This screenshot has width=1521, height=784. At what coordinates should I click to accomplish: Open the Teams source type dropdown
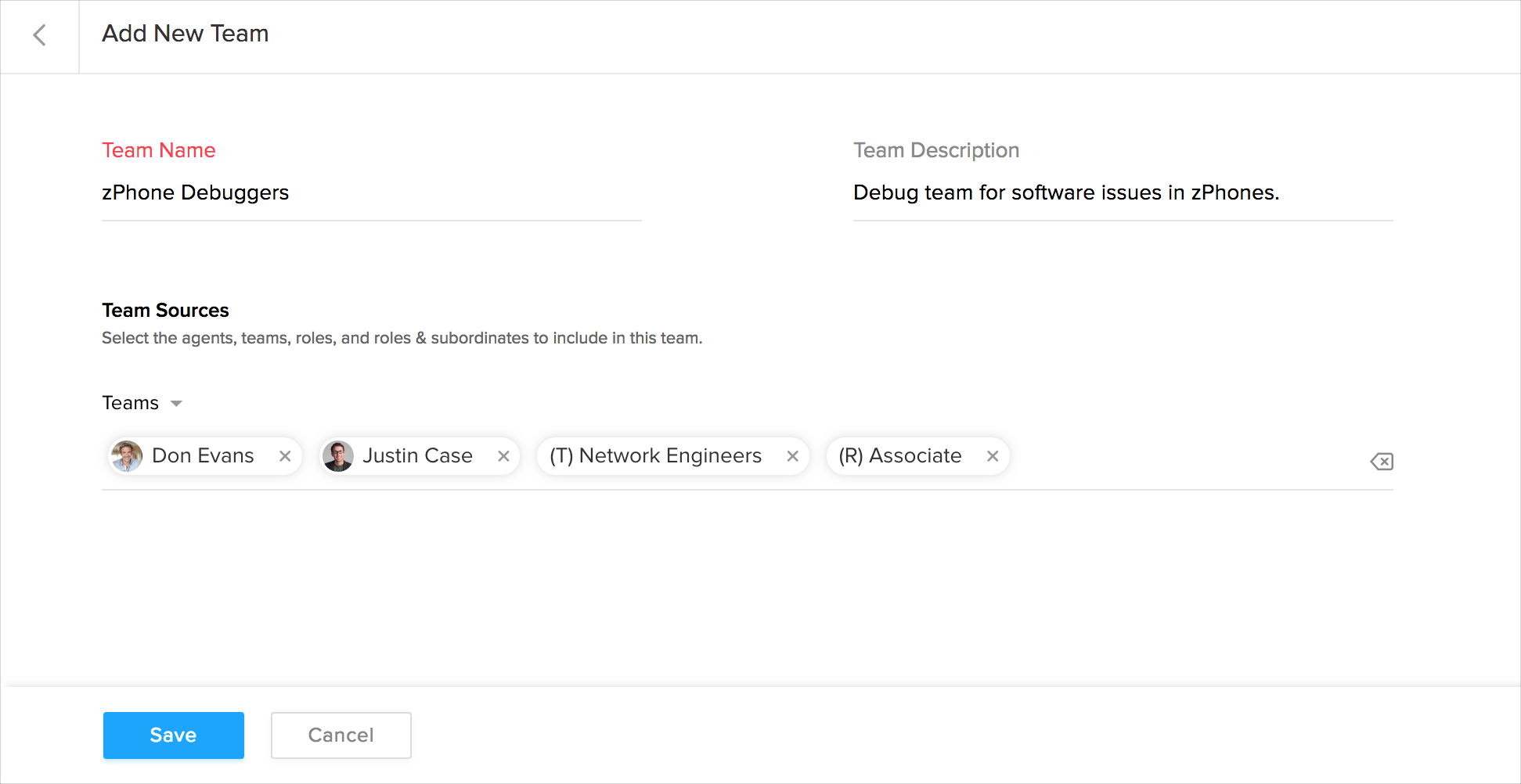pyautogui.click(x=142, y=403)
